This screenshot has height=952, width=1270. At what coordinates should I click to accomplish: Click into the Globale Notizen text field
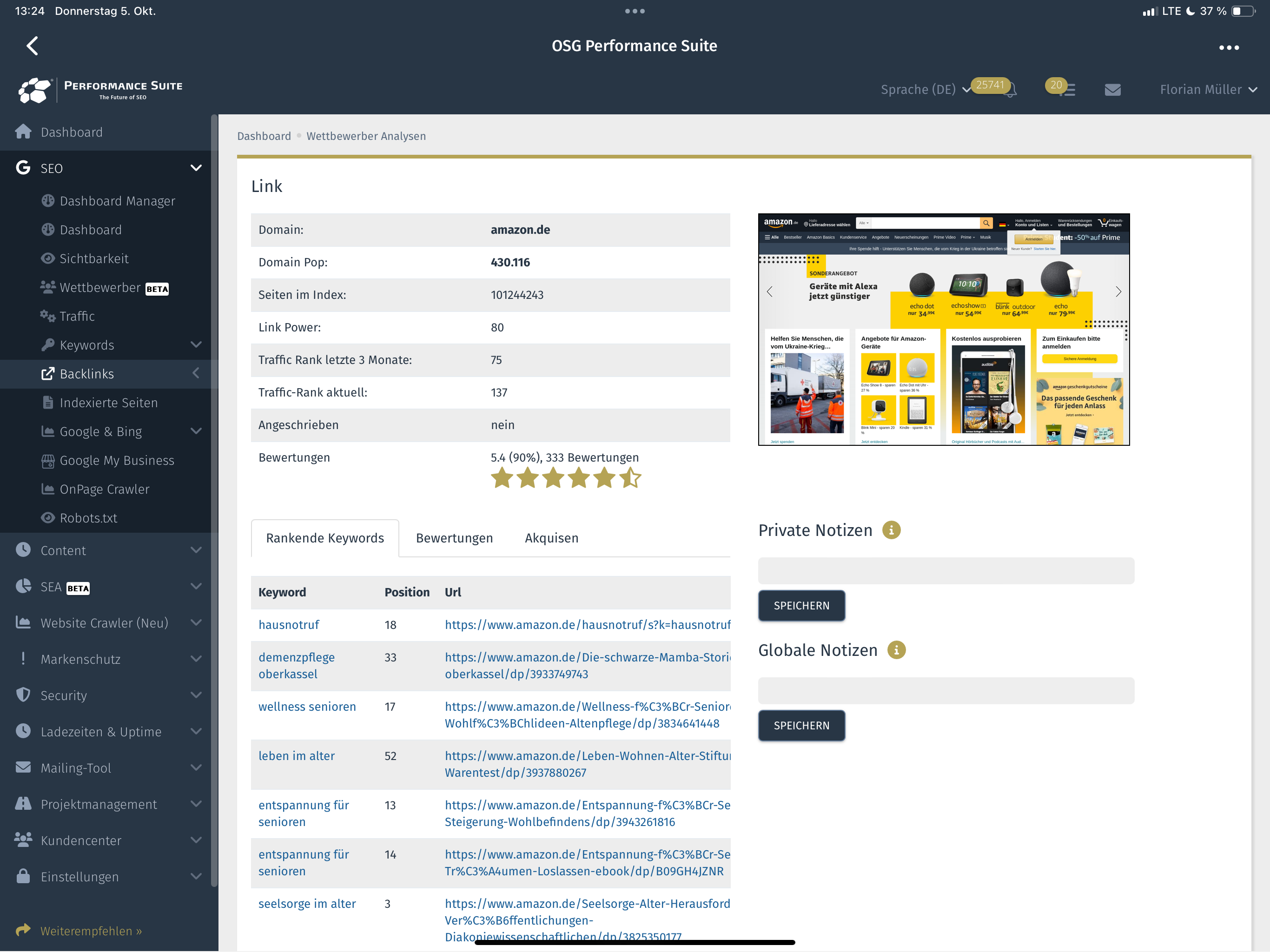(946, 691)
